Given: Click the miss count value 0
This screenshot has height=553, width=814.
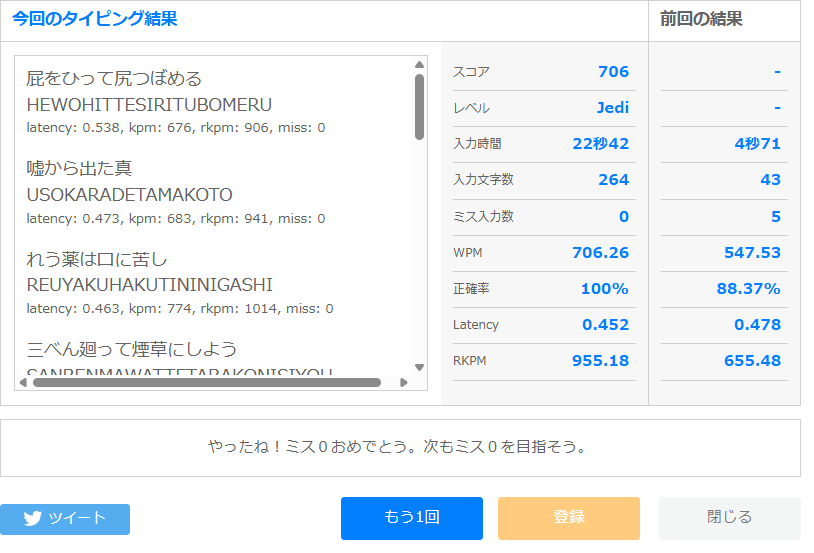Looking at the screenshot, I should click(624, 217).
